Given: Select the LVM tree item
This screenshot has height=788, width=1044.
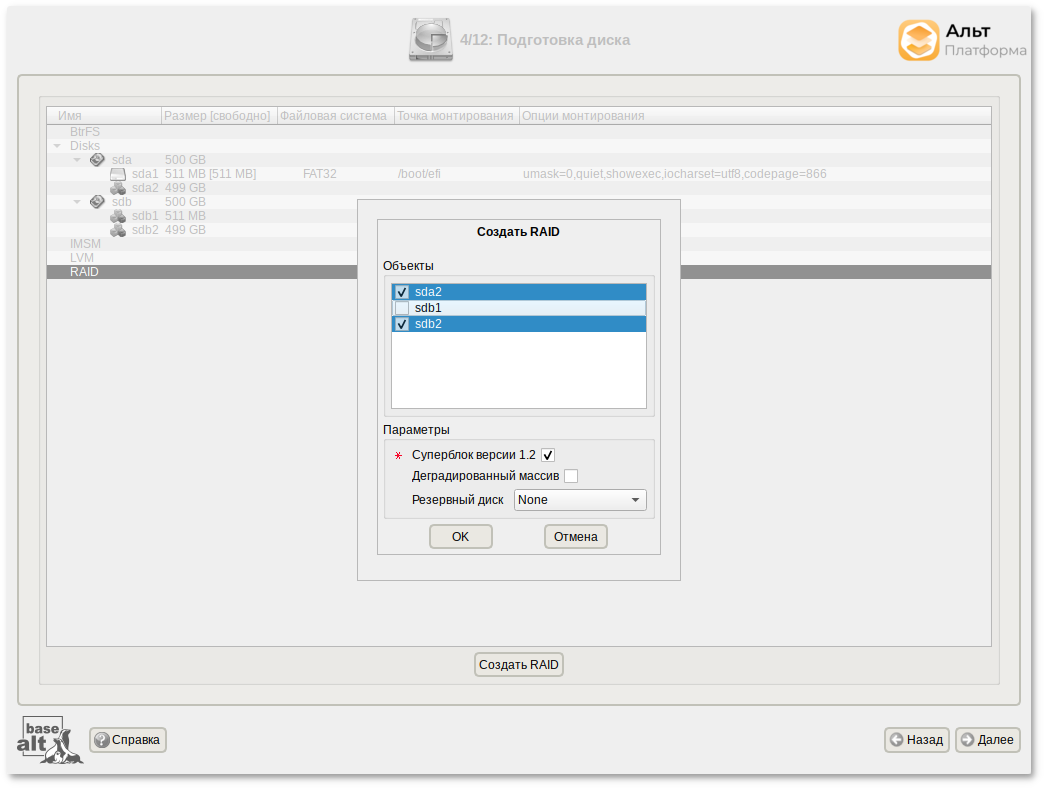Looking at the screenshot, I should tap(82, 258).
